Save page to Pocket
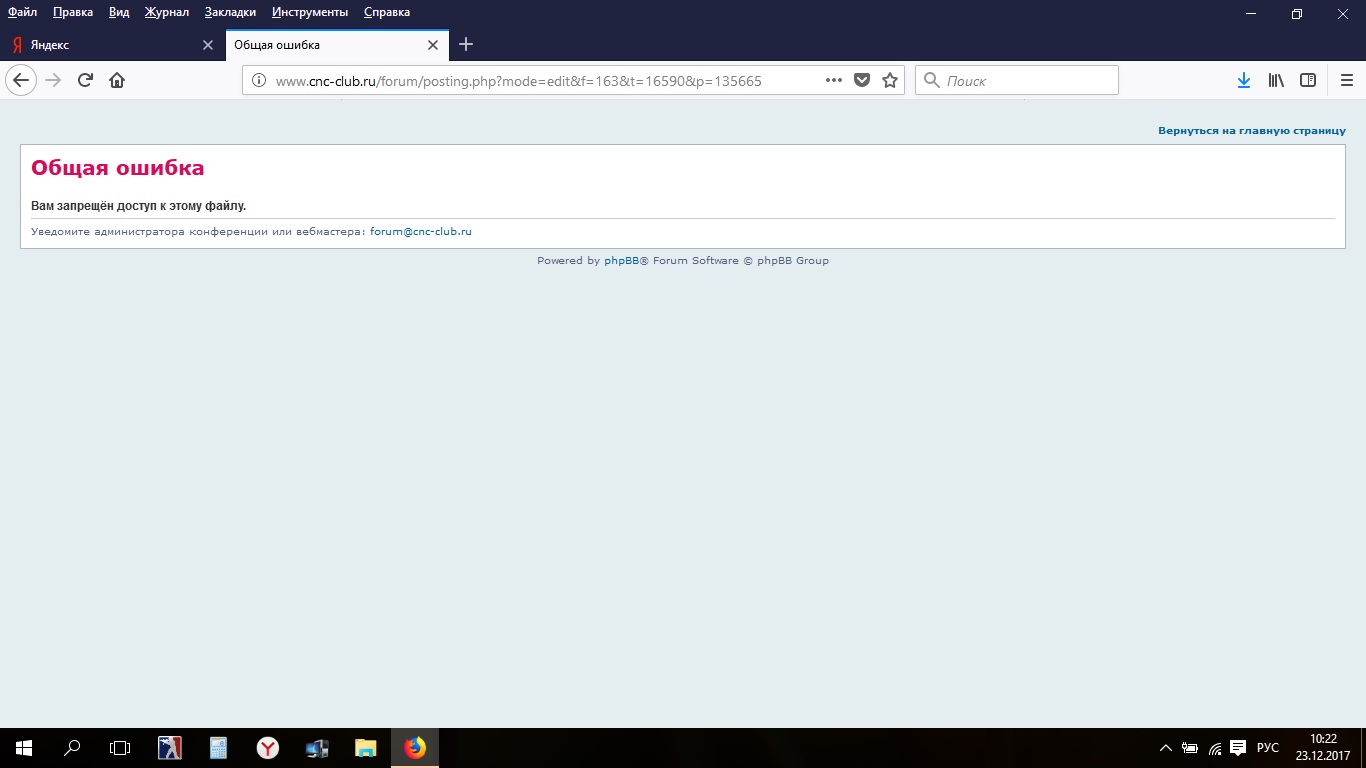The width and height of the screenshot is (1366, 768). tap(862, 81)
